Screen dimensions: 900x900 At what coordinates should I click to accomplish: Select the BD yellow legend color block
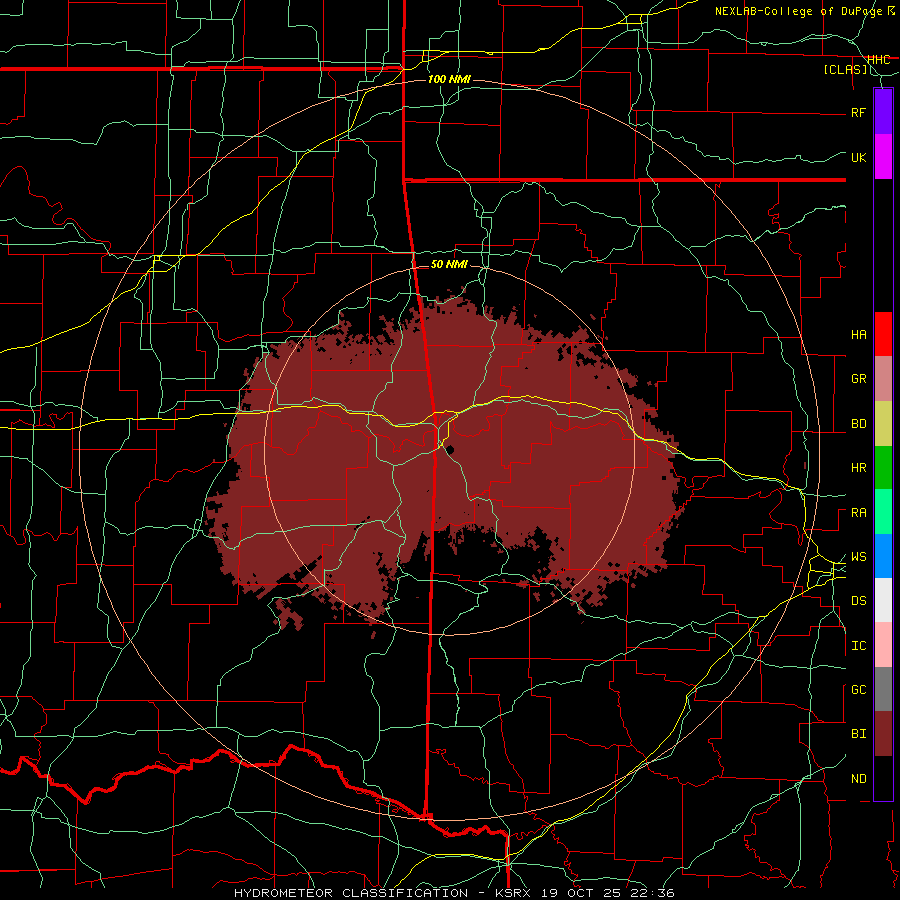click(883, 424)
